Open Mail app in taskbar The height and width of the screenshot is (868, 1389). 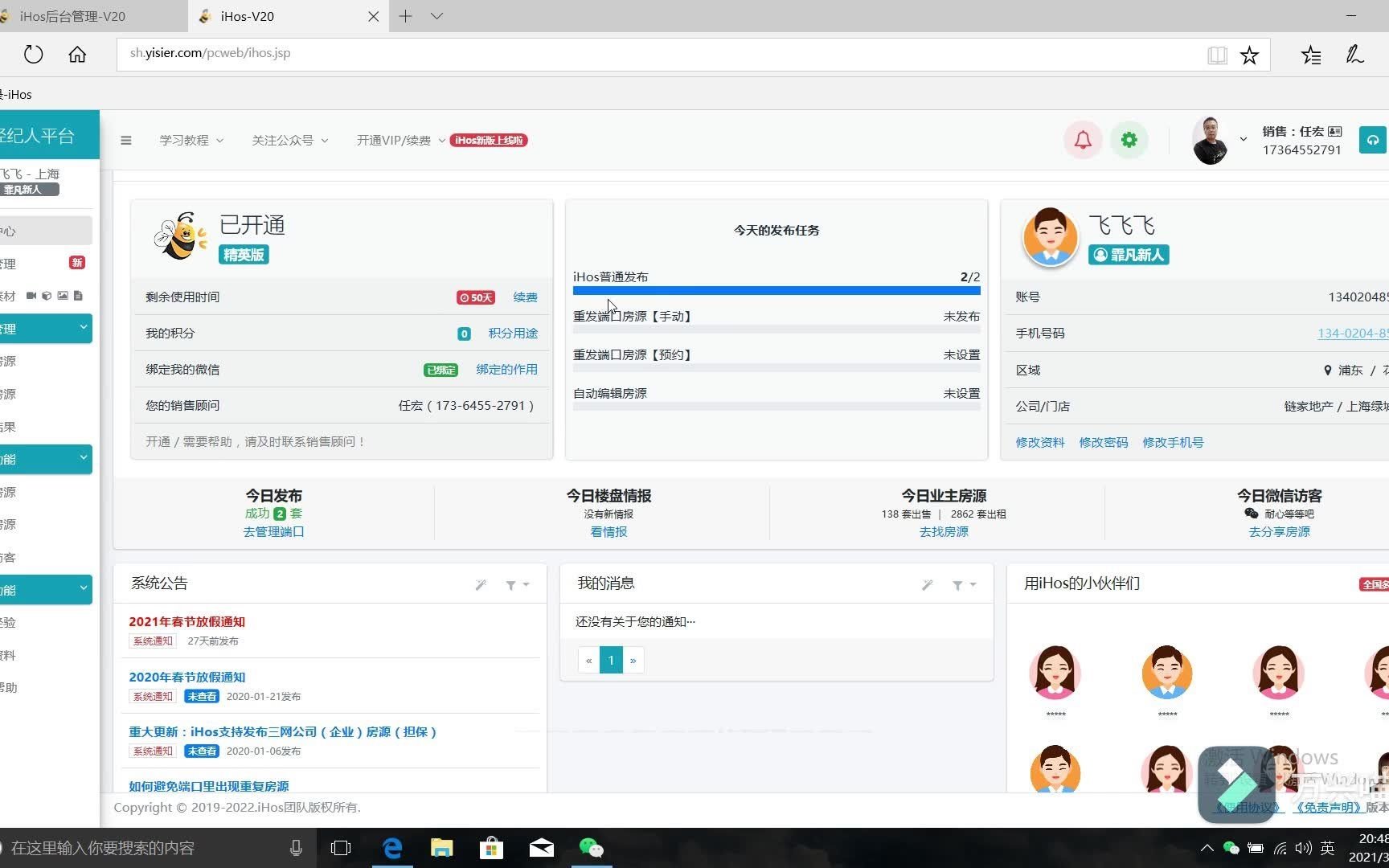(542, 848)
